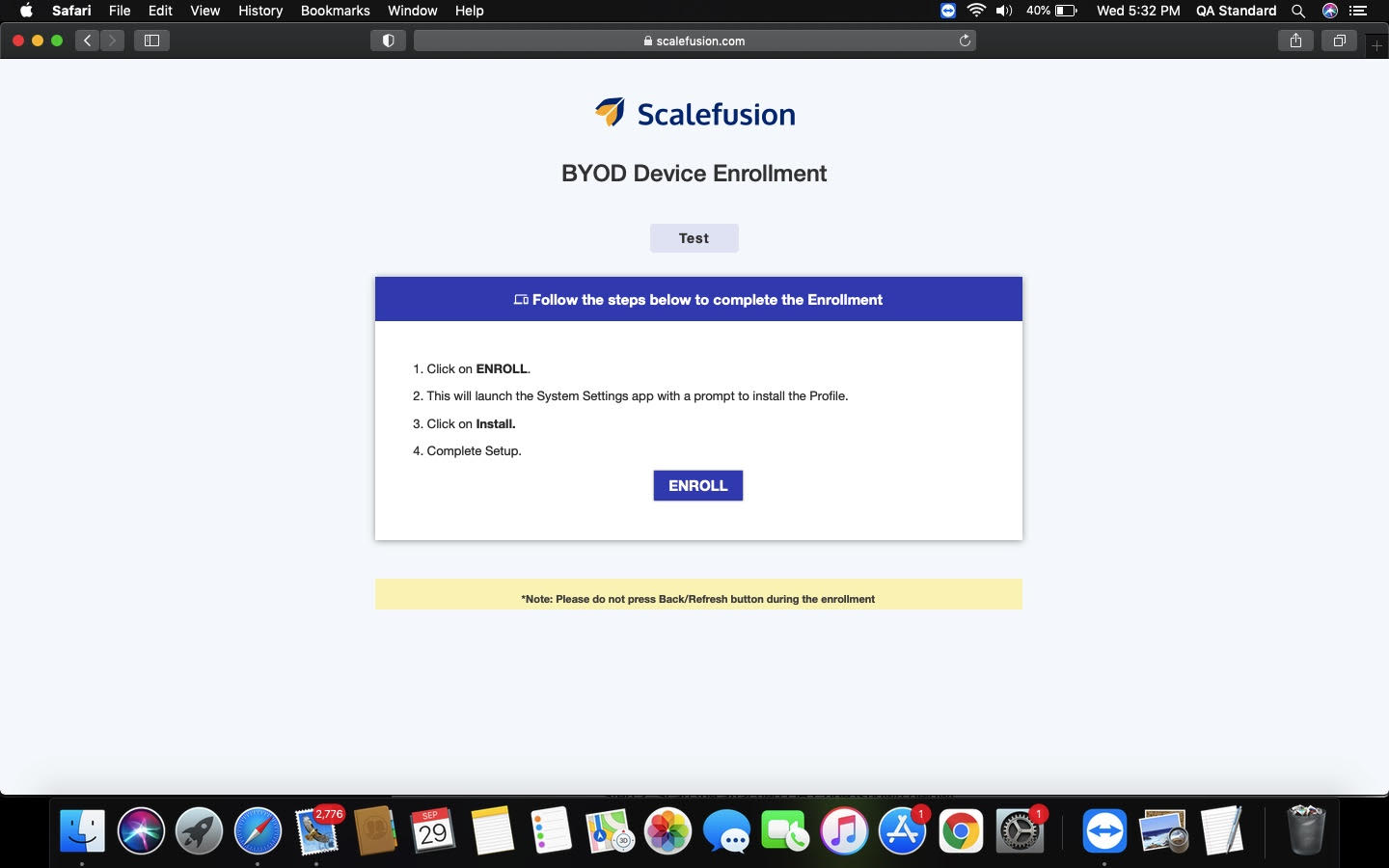The width and height of the screenshot is (1389, 868).
Task: Open Maps in the Dock
Action: tap(610, 831)
